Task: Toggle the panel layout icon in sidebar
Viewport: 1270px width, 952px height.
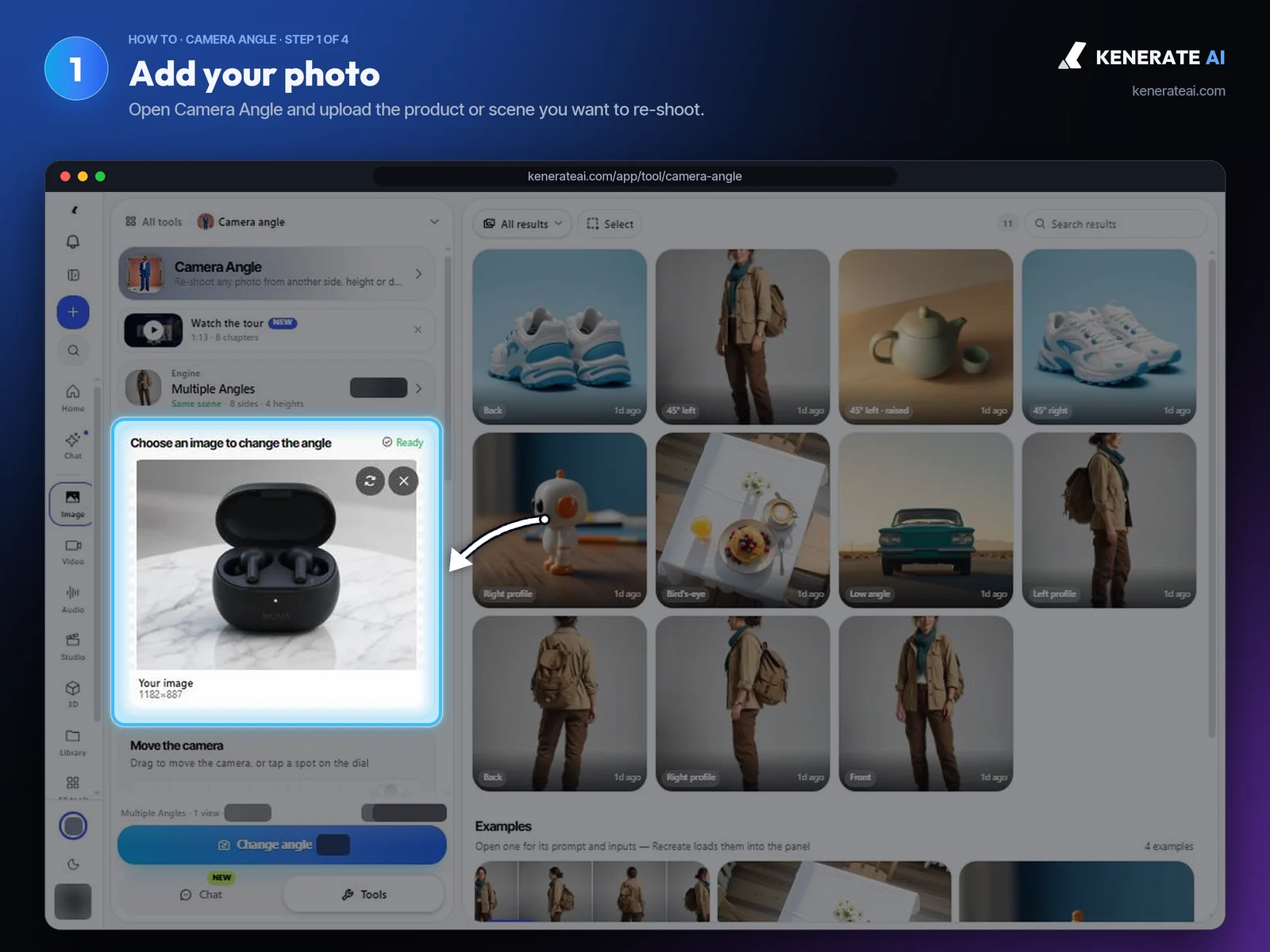Action: pos(73,275)
